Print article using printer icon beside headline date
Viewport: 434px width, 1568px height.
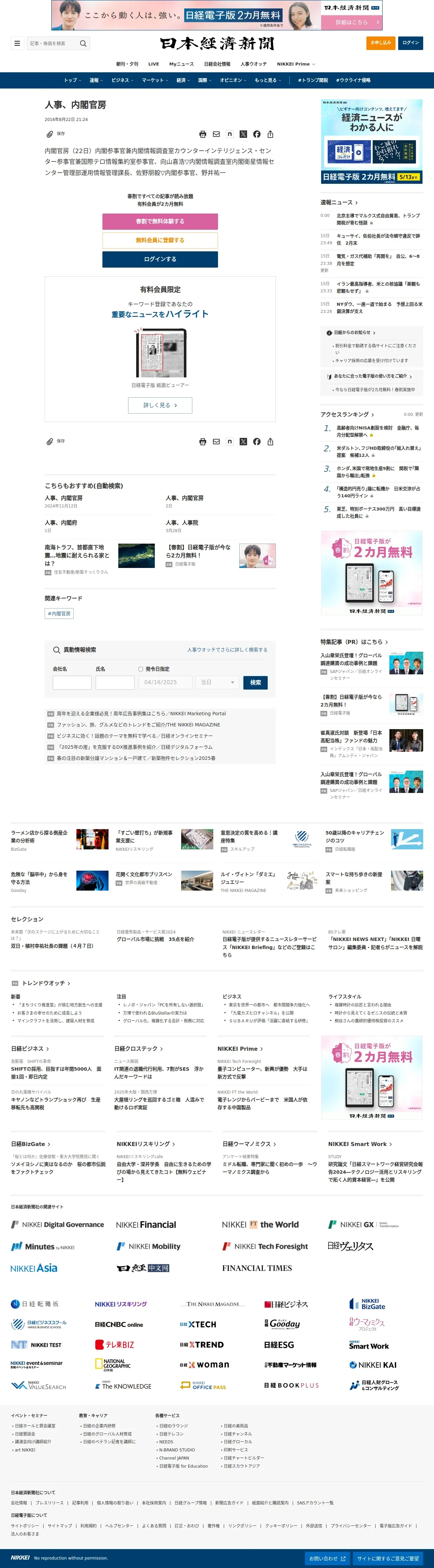pos(203,134)
